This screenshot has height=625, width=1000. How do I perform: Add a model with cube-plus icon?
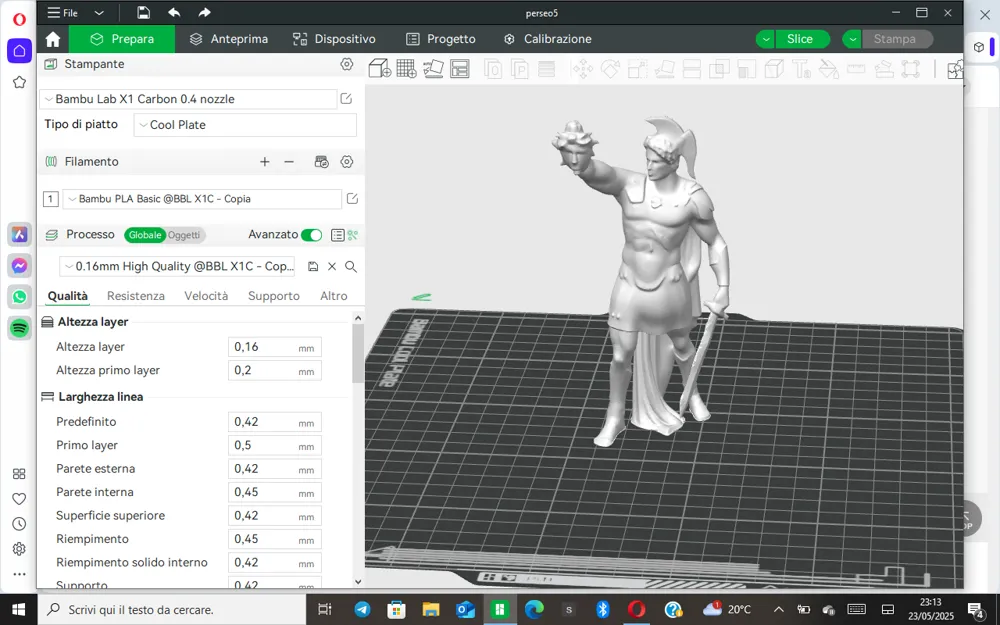[x=380, y=68]
